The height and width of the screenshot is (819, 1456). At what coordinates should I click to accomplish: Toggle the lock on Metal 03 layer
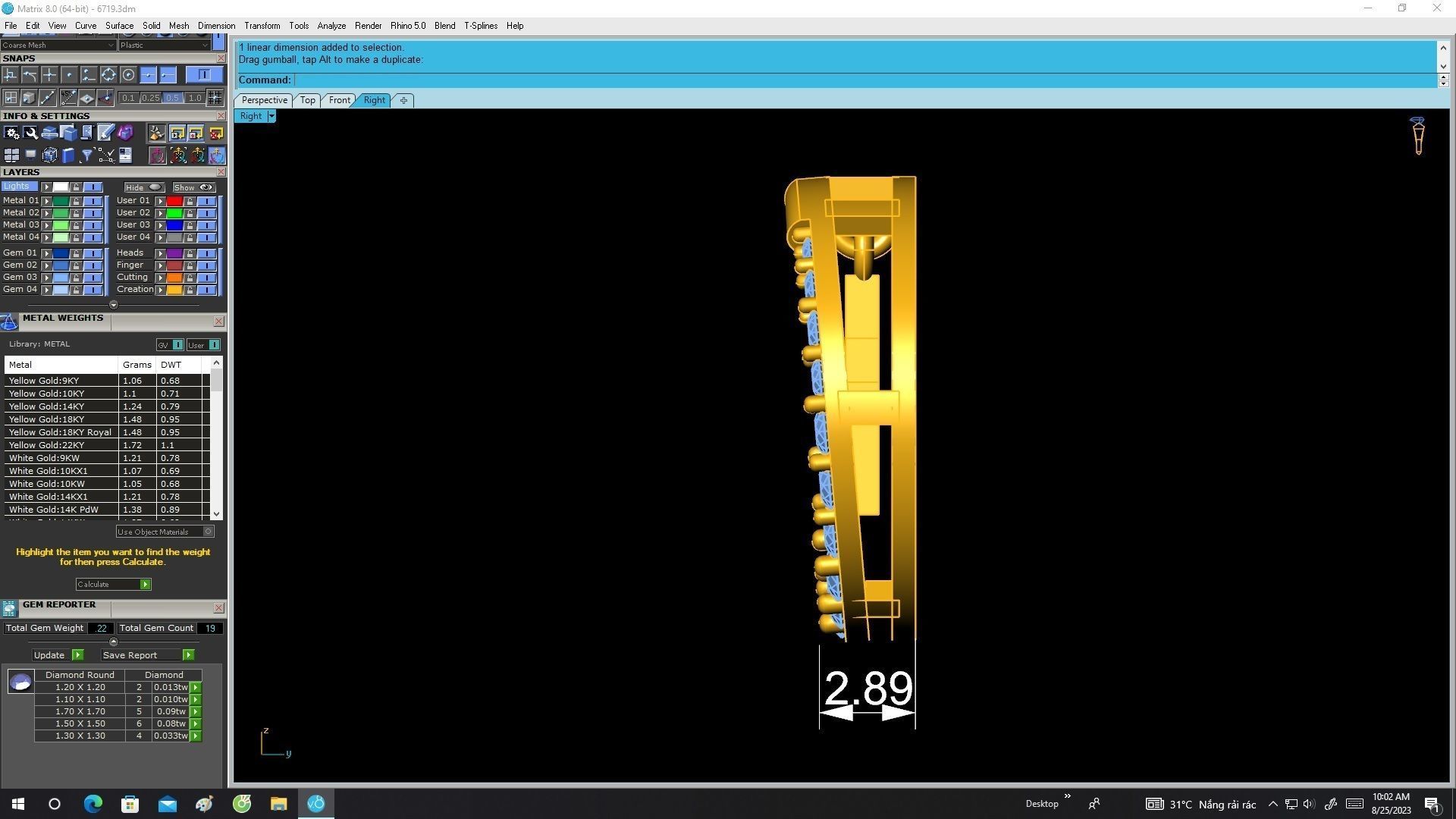tap(76, 225)
